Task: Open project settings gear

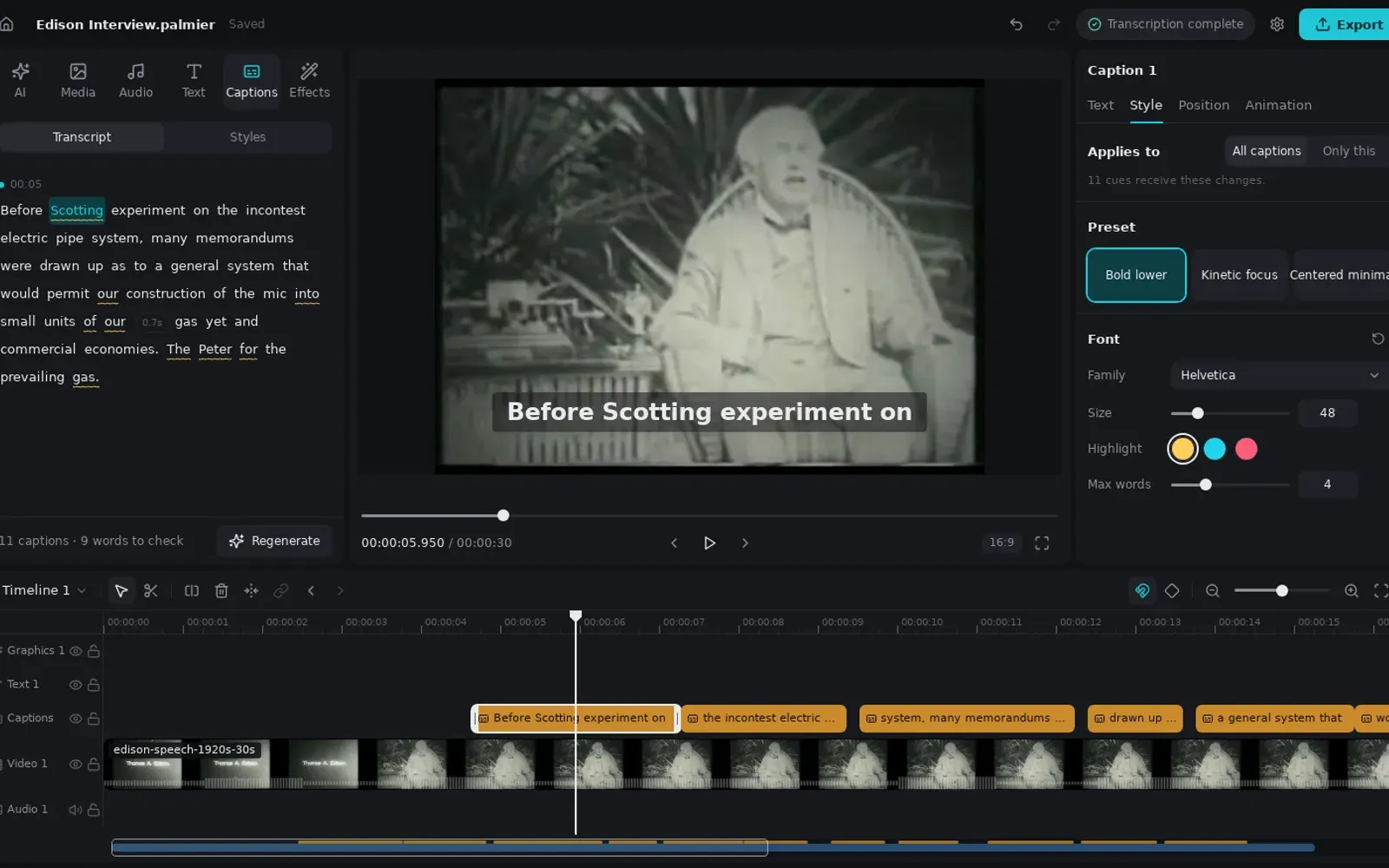Action: click(x=1277, y=24)
